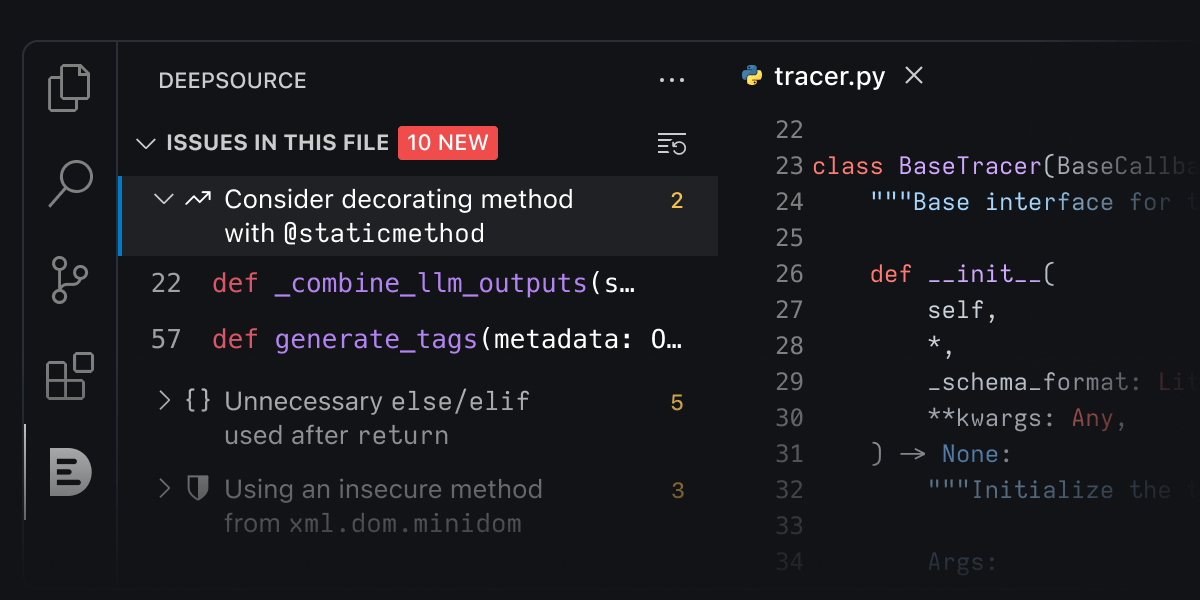Expand the Unnecessary else/elif issue
This screenshot has height=600, width=1200.
pos(165,401)
